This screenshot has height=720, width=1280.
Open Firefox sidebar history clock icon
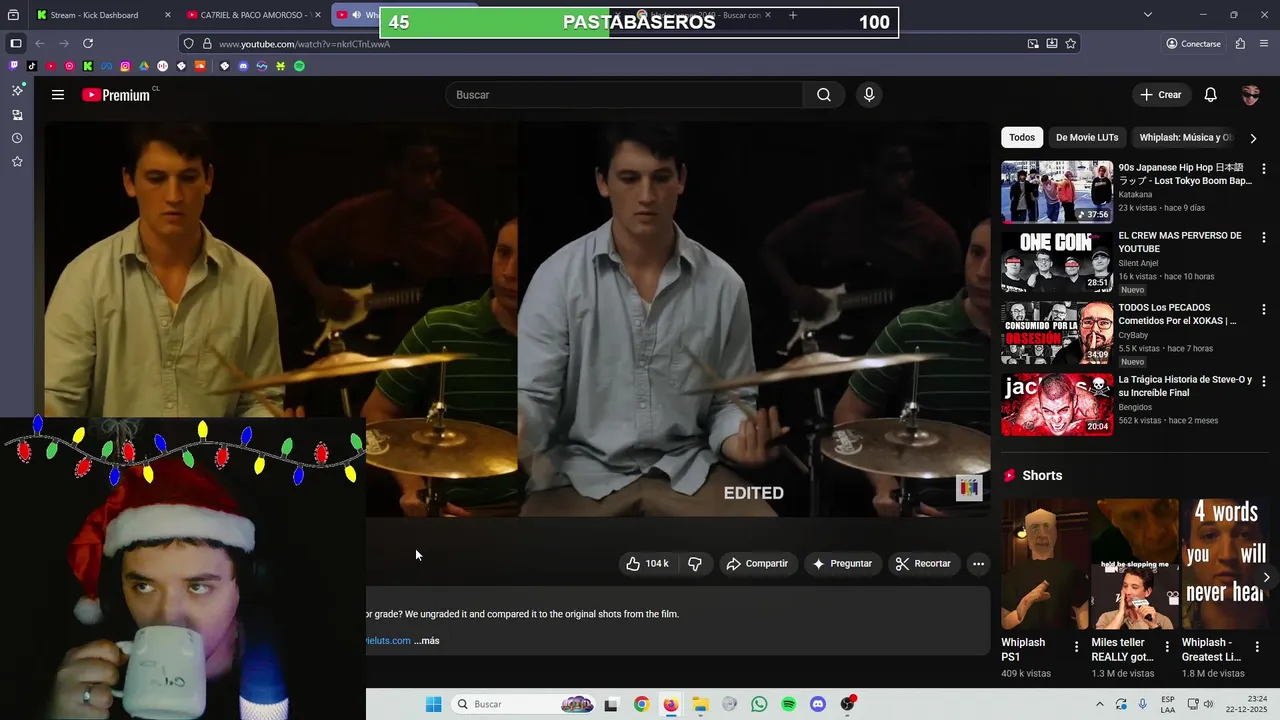(x=17, y=138)
